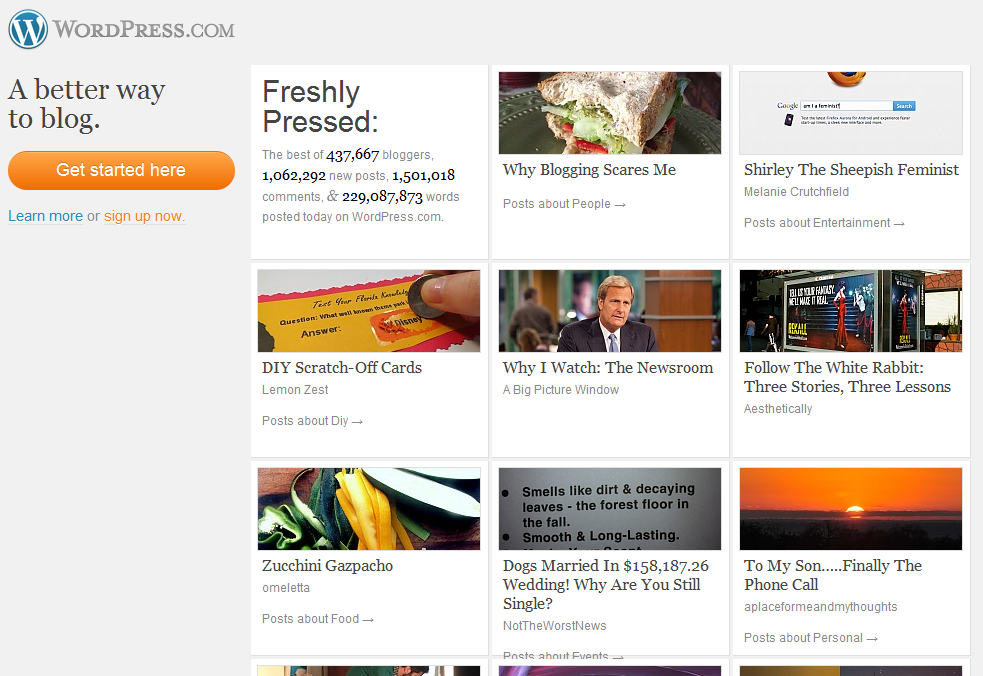
Task: Open the Follow The White Rabbit post
Action: 848,378
